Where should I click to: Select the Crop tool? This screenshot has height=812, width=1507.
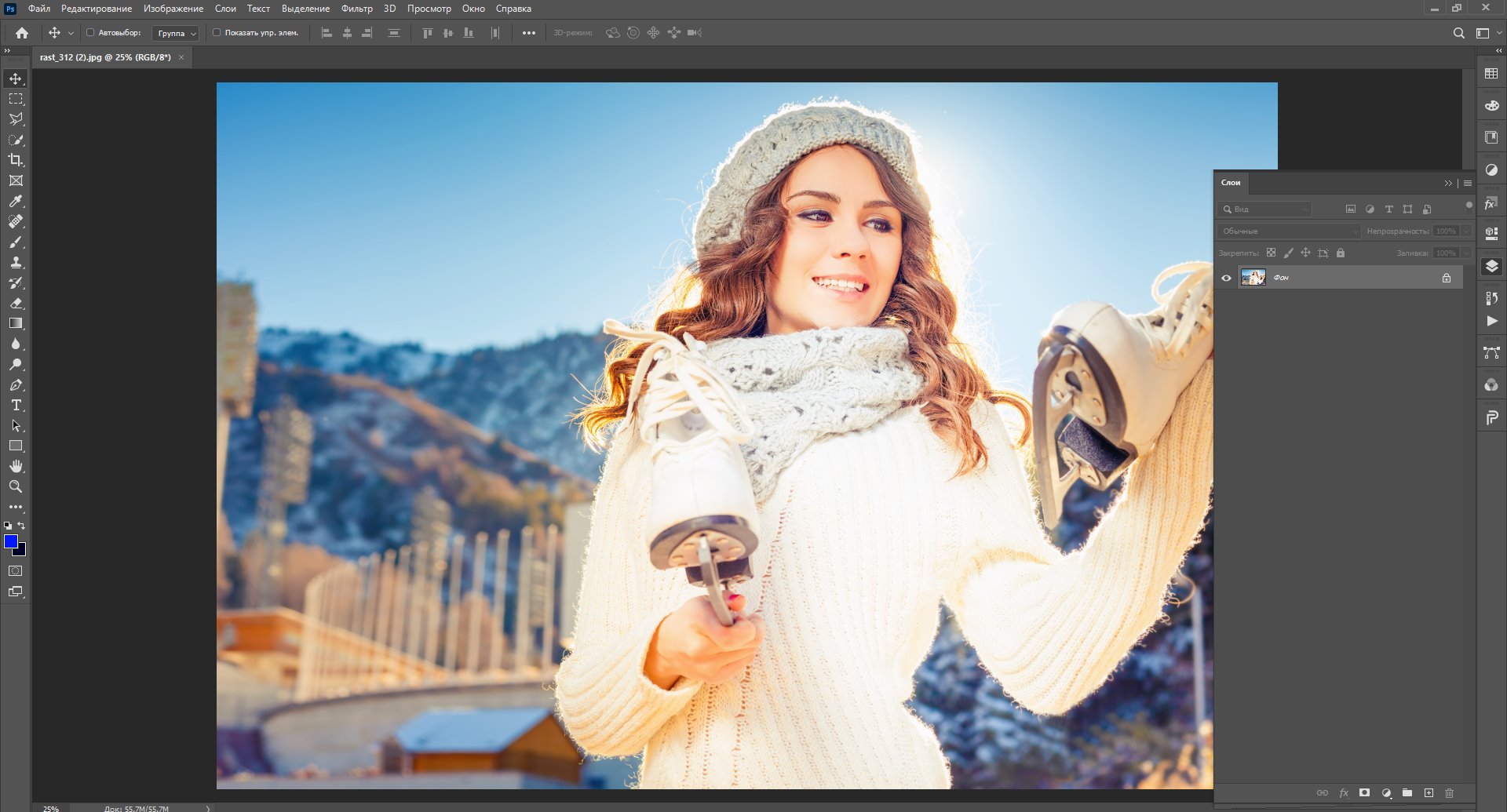(16, 160)
